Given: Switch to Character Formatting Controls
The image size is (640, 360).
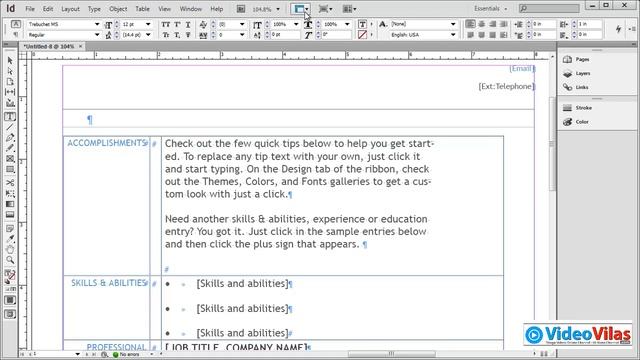Looking at the screenshot, I should [16, 24].
